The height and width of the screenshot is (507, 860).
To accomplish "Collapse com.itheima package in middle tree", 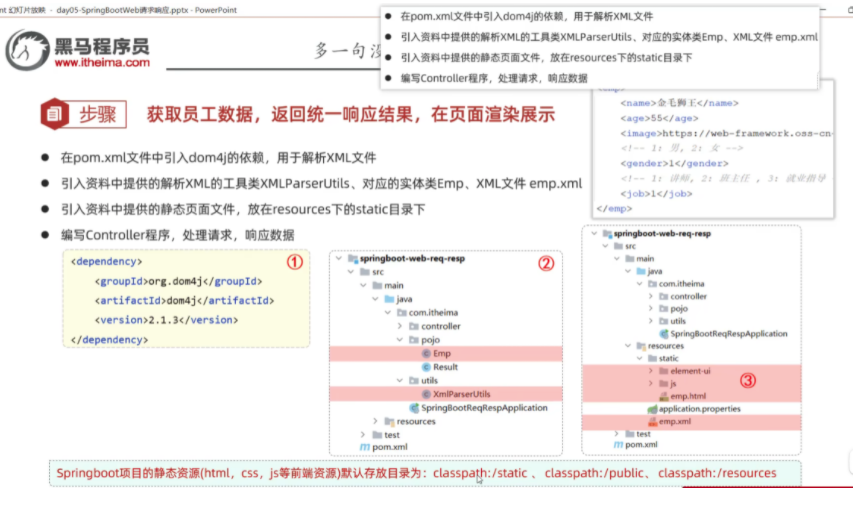I will pyautogui.click(x=388, y=313).
